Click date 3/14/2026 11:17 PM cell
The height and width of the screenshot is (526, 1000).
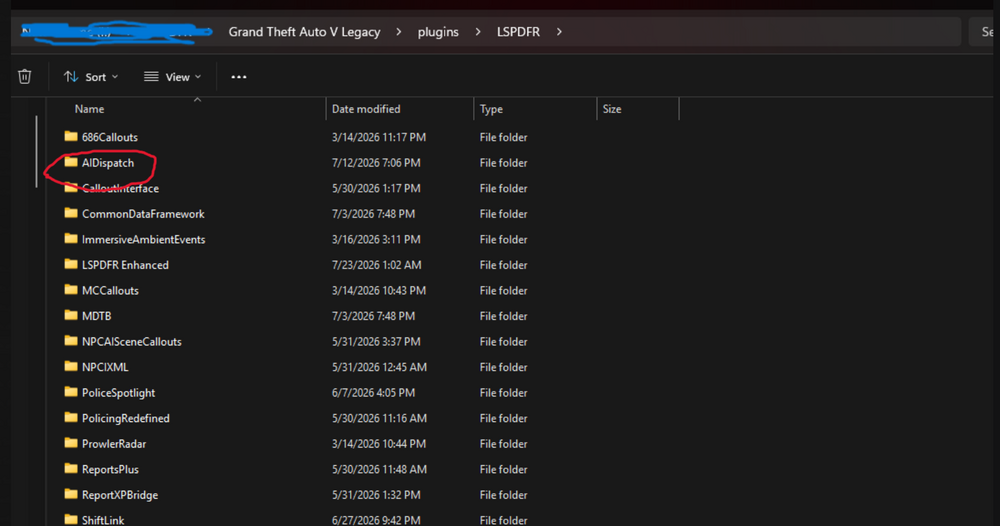point(379,137)
